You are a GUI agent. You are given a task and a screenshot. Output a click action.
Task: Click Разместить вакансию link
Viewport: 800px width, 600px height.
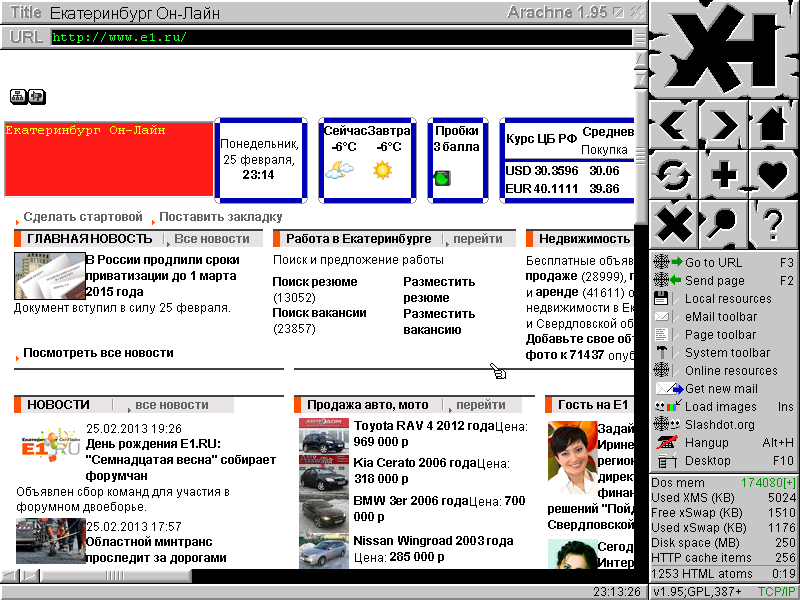(x=439, y=321)
